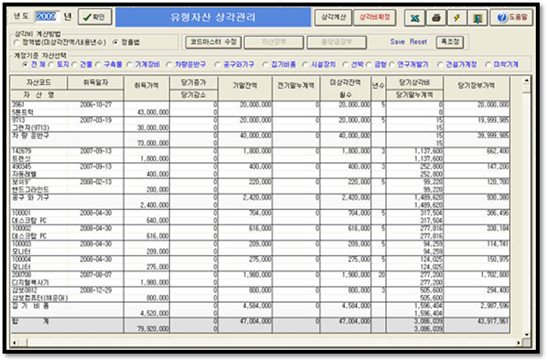Click the 취득일자 column header
The width and height of the screenshot is (548, 362).
click(x=95, y=83)
